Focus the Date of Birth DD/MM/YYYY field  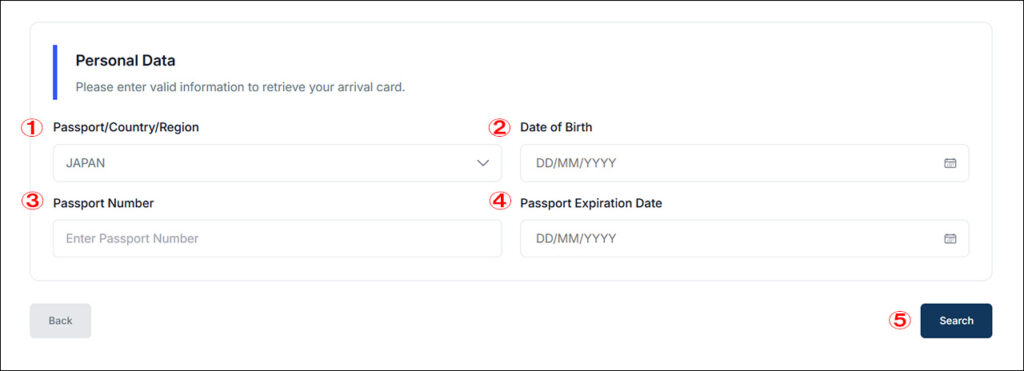point(744,163)
